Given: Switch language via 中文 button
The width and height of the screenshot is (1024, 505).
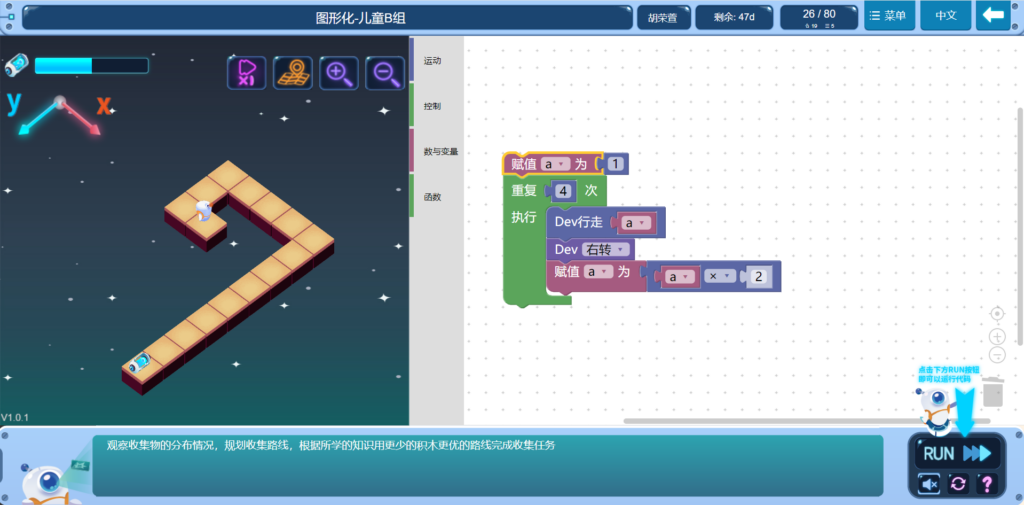Looking at the screenshot, I should (x=945, y=16).
